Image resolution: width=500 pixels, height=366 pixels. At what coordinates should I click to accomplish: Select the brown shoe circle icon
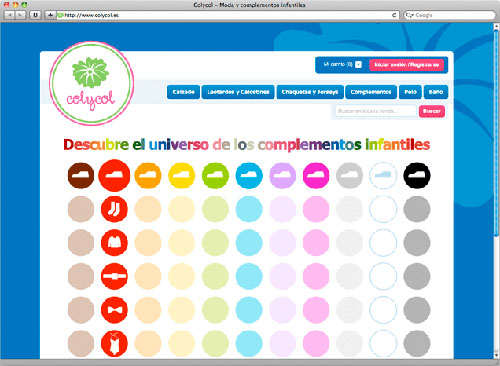[81, 175]
